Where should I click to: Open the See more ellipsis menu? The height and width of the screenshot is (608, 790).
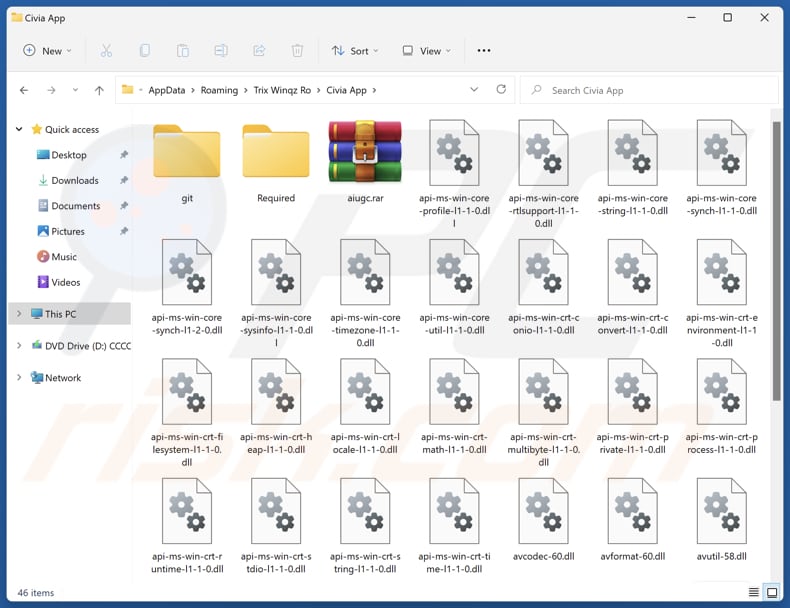[484, 50]
